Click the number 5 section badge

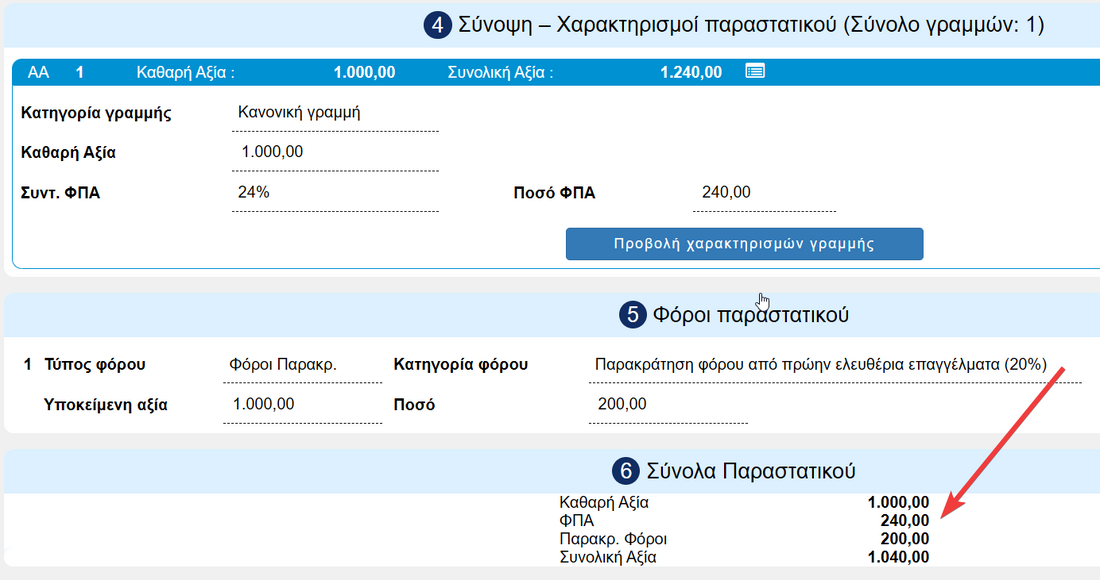(632, 315)
